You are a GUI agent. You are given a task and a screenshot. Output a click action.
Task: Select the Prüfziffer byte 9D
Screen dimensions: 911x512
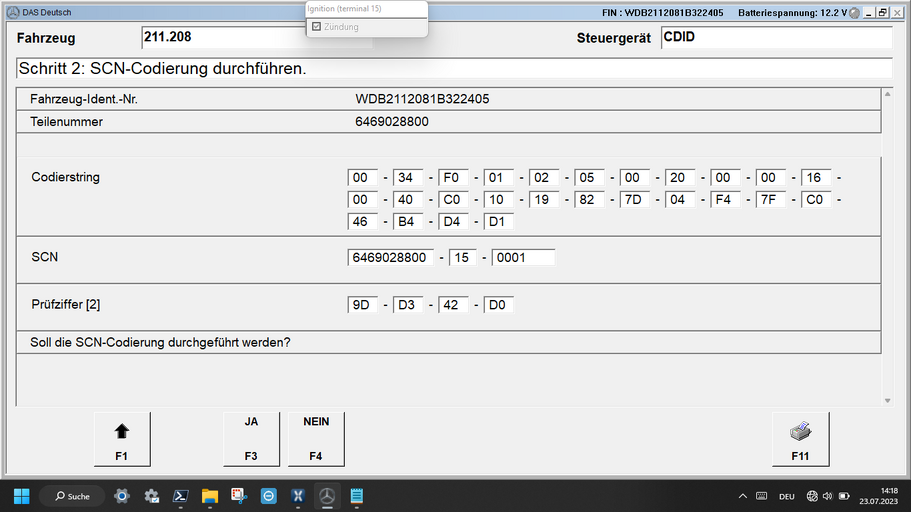click(x=363, y=305)
